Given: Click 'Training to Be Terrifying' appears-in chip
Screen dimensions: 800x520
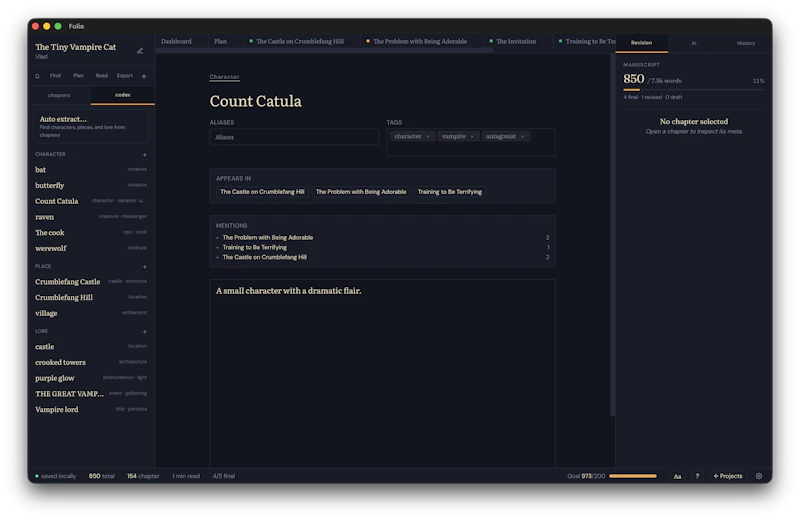Looking at the screenshot, I should pyautogui.click(x=449, y=192).
